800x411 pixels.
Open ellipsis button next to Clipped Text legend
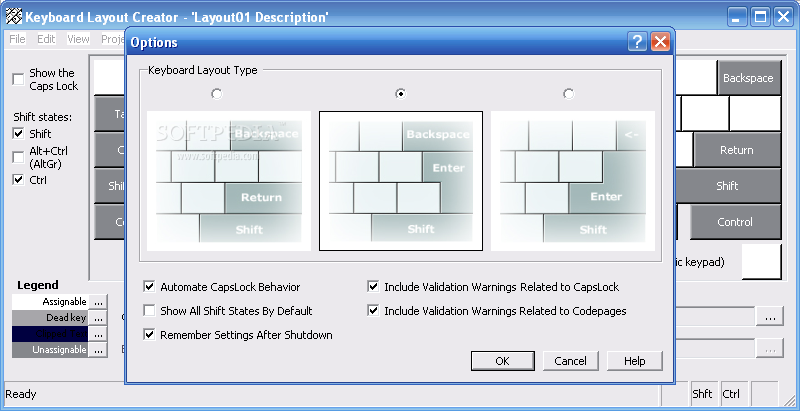click(98, 334)
